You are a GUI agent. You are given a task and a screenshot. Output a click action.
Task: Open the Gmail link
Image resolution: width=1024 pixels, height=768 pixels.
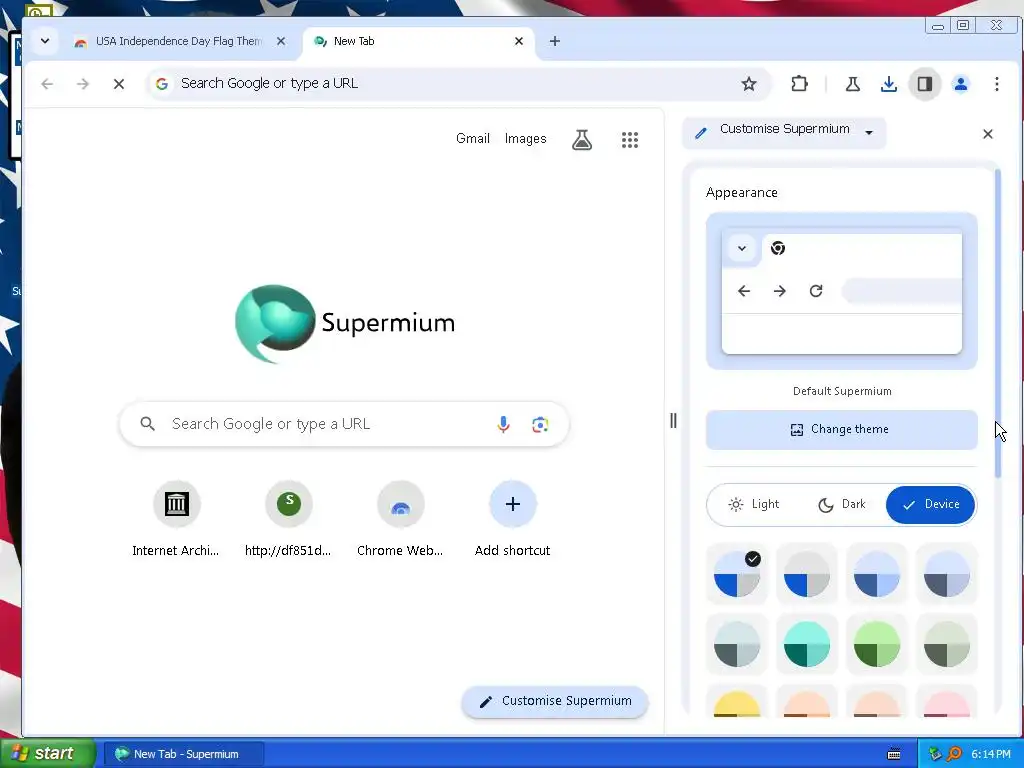(x=473, y=138)
